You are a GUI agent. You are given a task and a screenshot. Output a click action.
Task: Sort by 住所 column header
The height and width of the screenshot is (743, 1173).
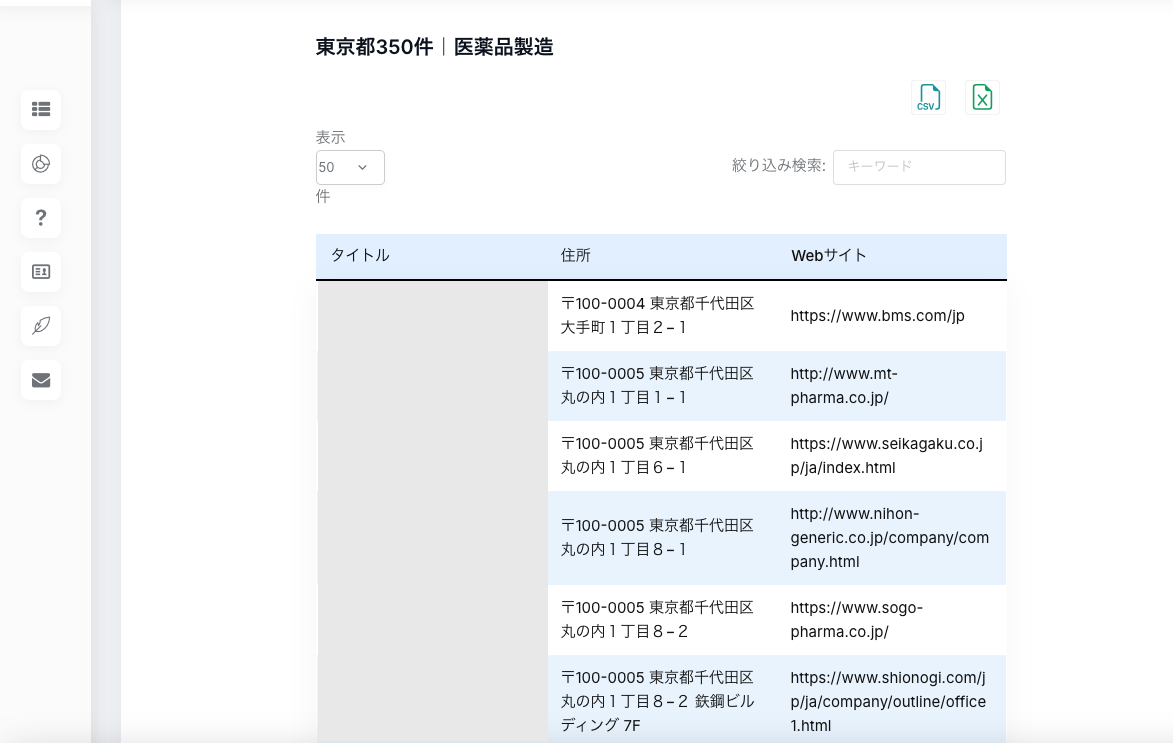(663, 256)
